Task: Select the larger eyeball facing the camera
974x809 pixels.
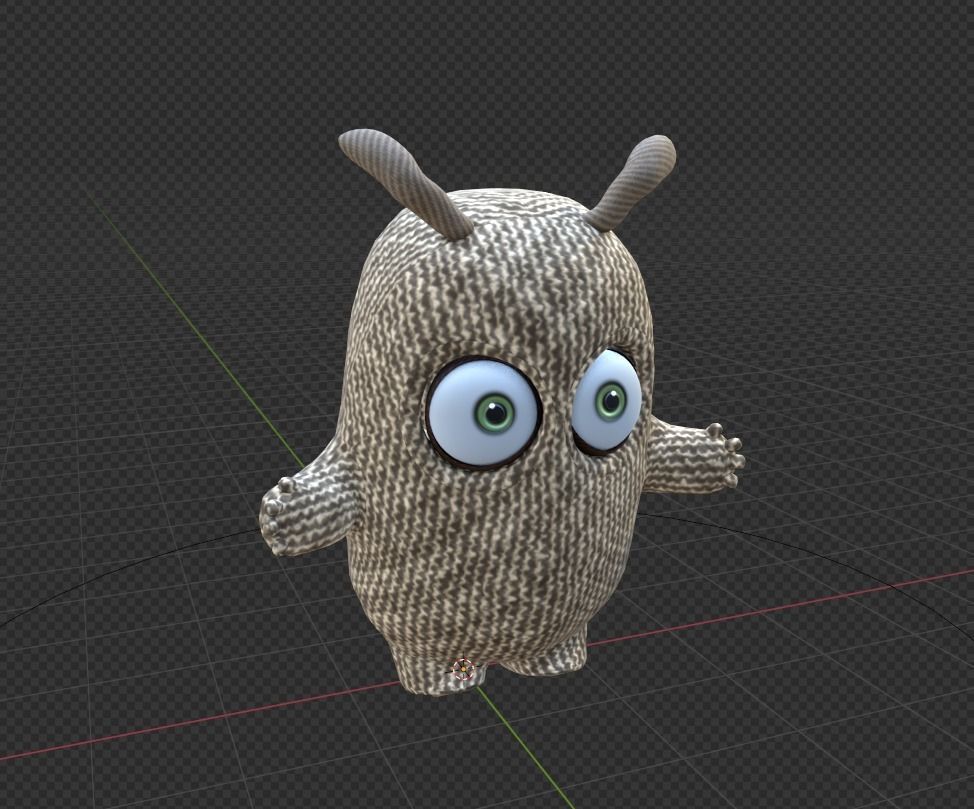Action: click(484, 413)
